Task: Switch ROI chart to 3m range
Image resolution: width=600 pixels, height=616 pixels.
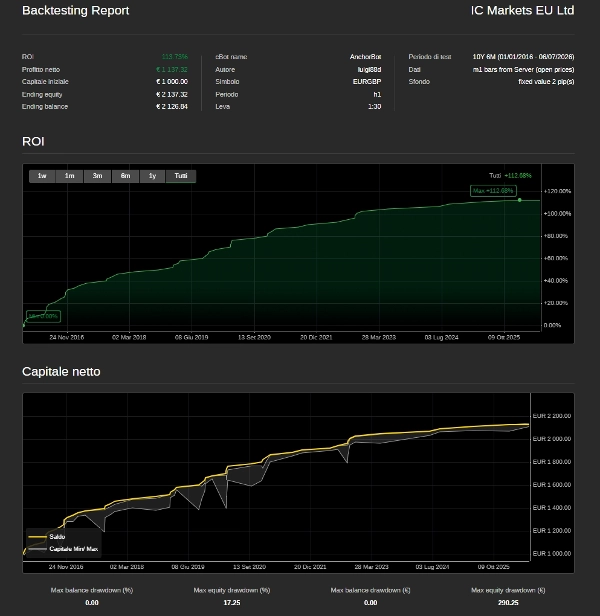Action: pyautogui.click(x=97, y=176)
